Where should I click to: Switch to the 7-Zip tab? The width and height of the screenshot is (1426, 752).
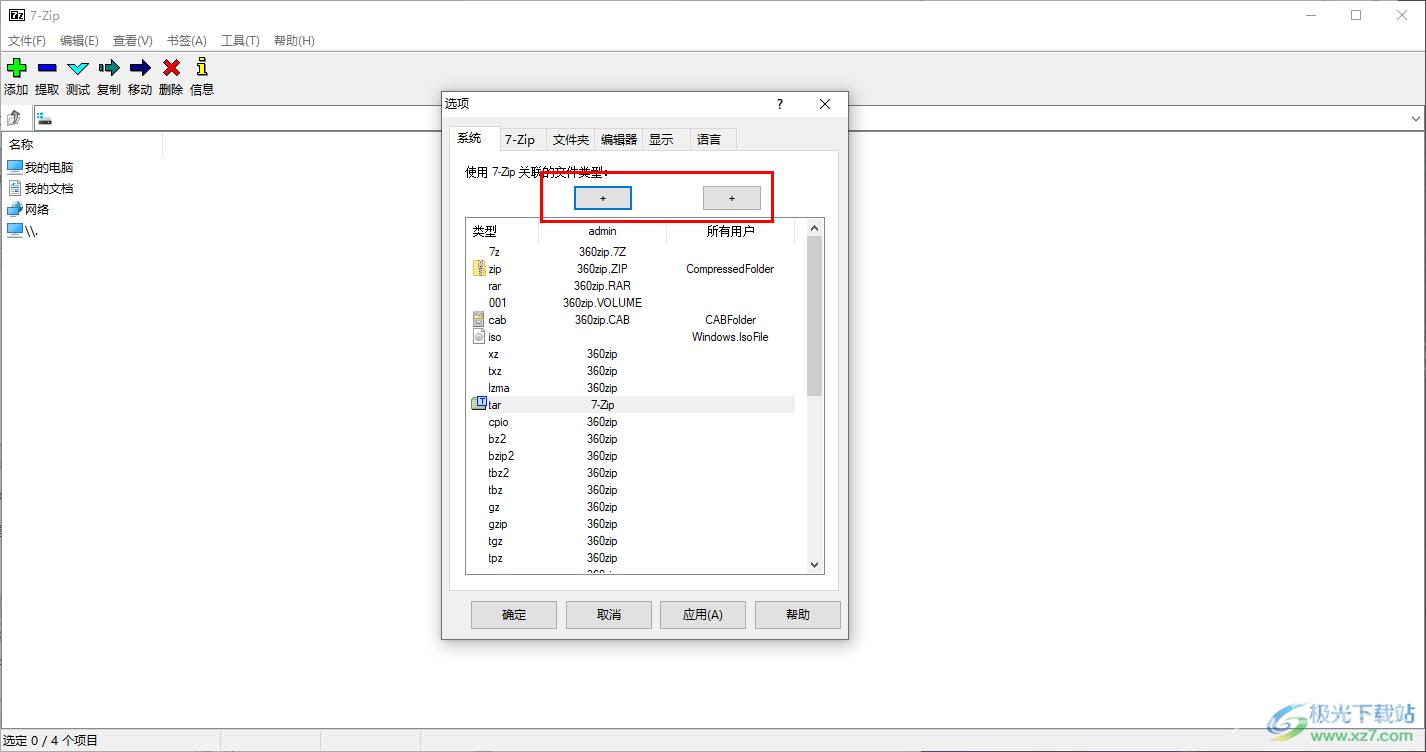pos(520,140)
